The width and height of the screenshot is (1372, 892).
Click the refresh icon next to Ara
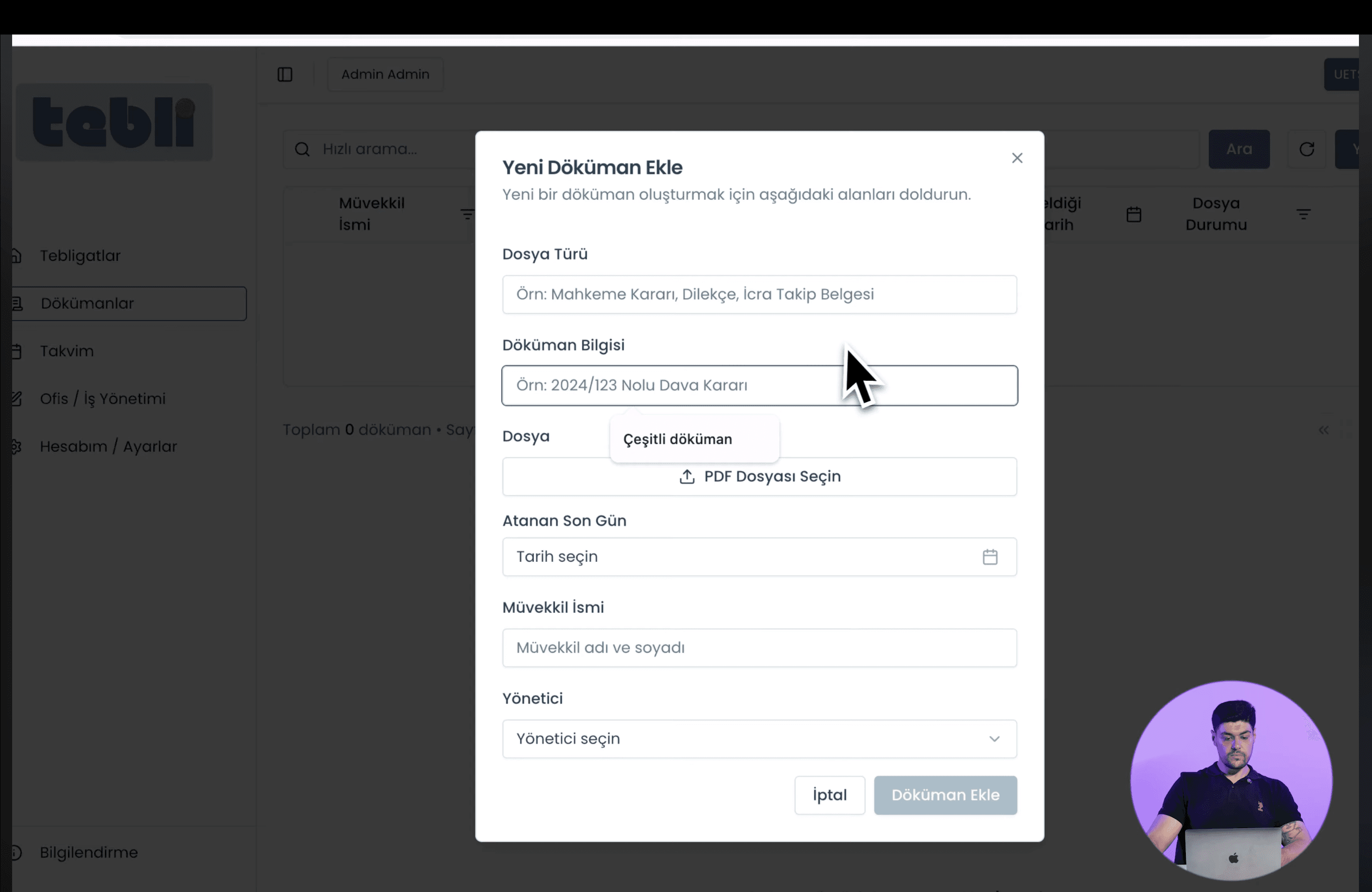1306,149
